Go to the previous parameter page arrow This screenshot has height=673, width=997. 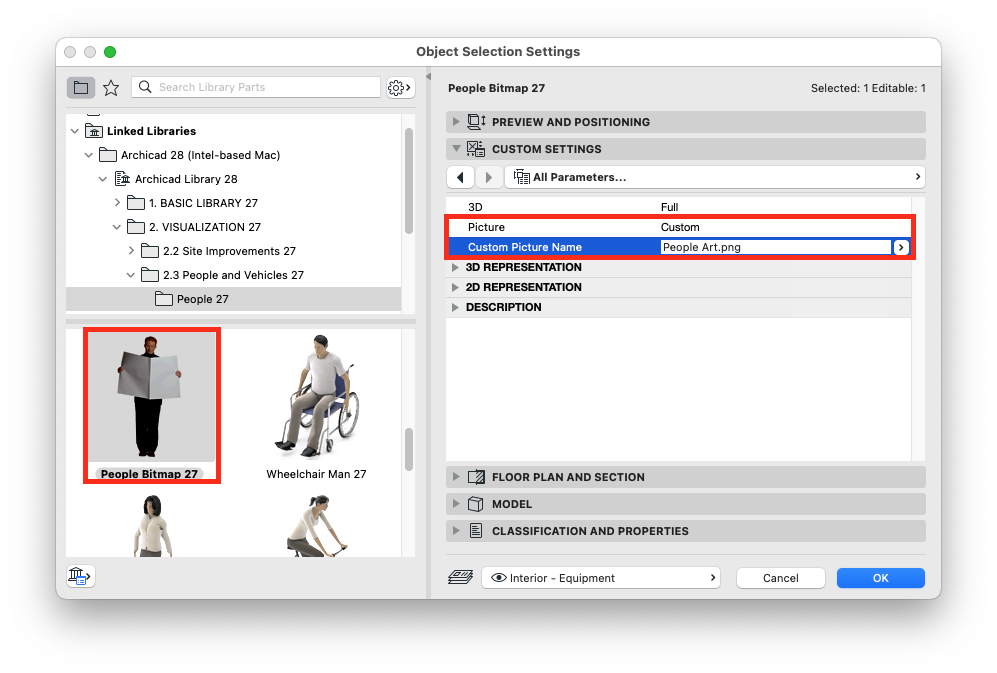(x=460, y=177)
